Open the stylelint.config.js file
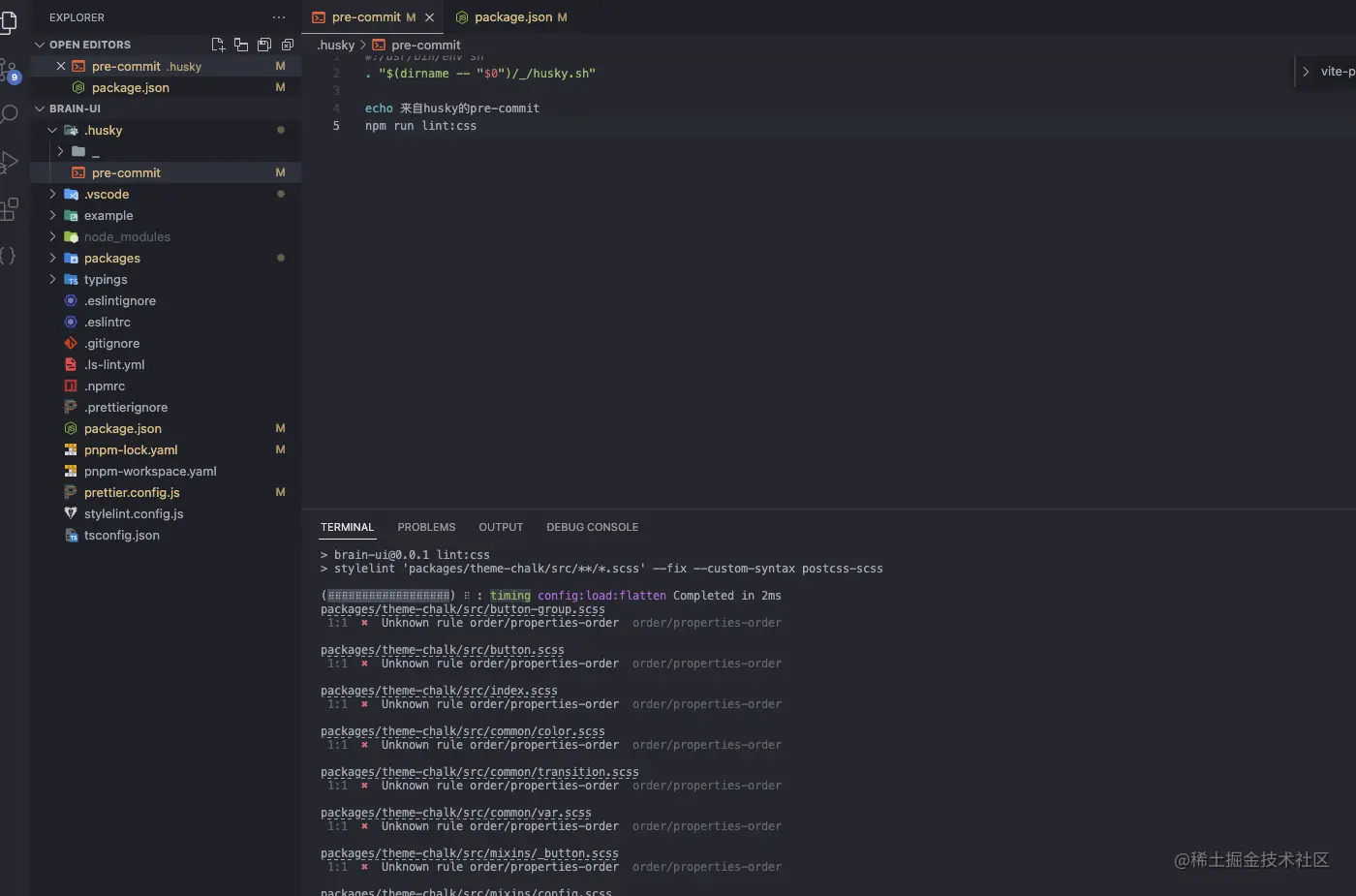Image resolution: width=1356 pixels, height=896 pixels. [166, 513]
